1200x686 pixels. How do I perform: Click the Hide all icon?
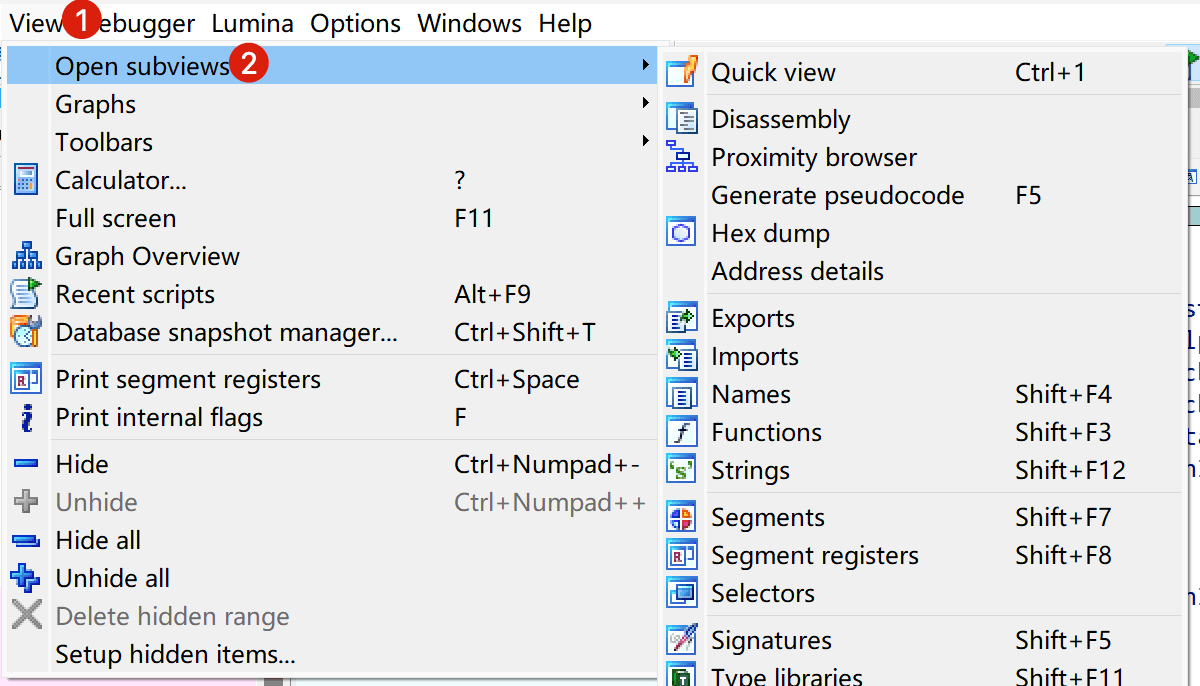(26, 540)
